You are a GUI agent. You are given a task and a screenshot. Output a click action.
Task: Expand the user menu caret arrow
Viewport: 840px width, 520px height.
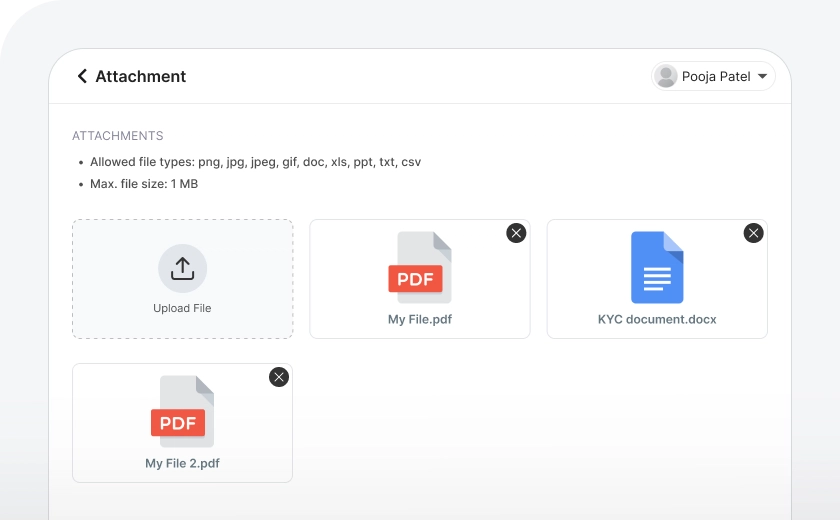click(762, 77)
